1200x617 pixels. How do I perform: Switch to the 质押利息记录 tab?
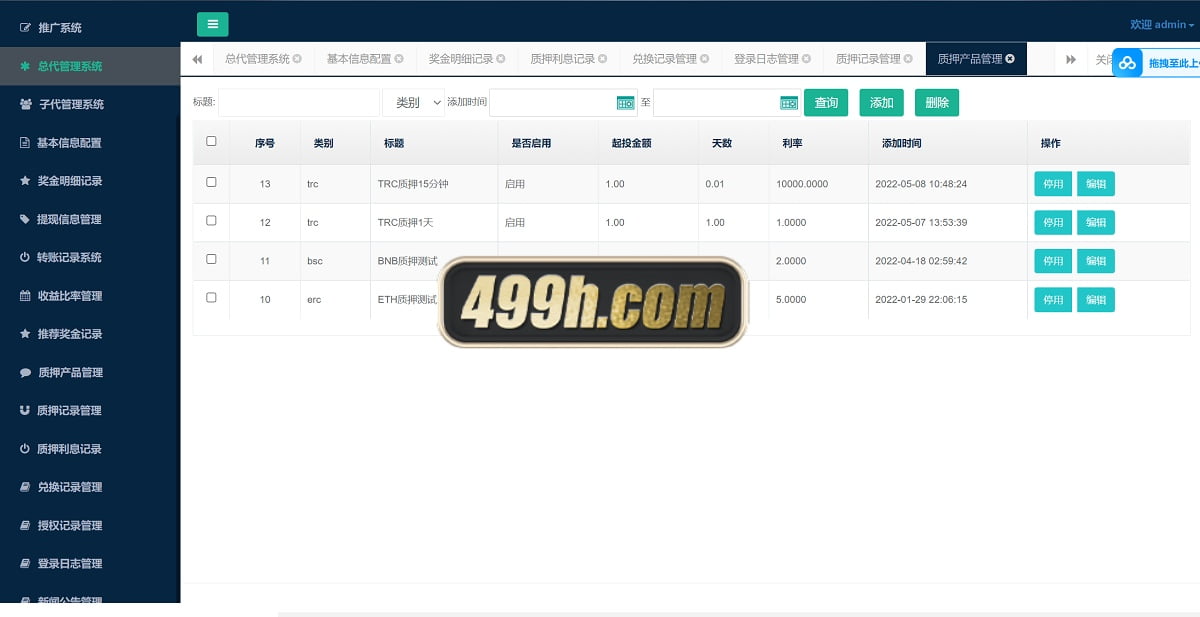click(x=563, y=59)
